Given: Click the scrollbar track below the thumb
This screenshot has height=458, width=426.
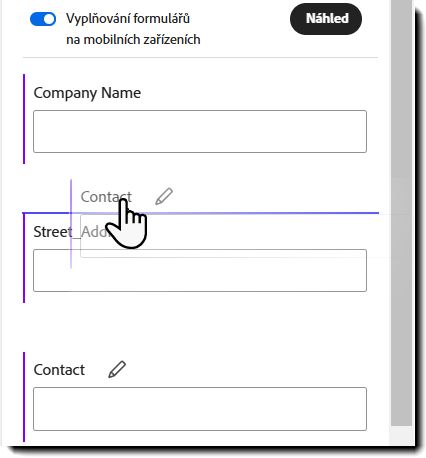Looking at the screenshot, I should click(401, 435).
